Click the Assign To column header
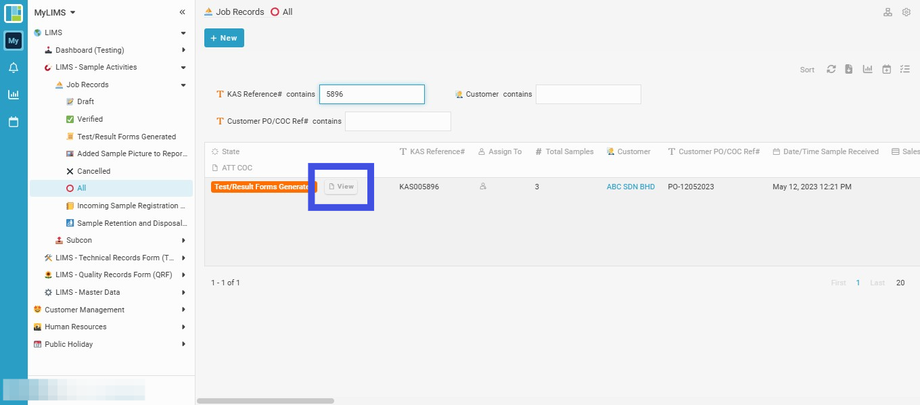This screenshot has height=405, width=920. tap(500, 151)
